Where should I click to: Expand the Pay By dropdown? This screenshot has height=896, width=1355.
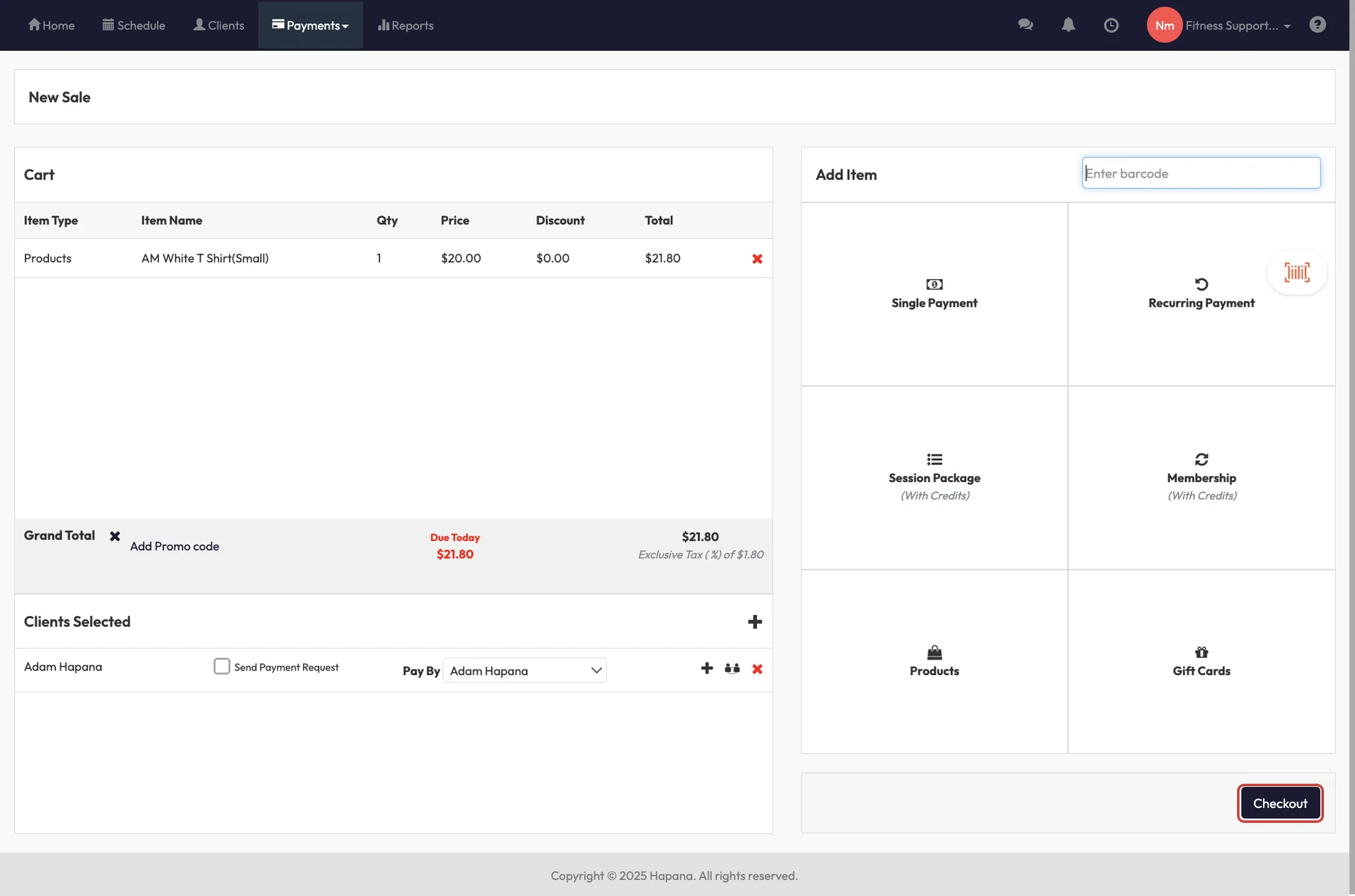[524, 671]
